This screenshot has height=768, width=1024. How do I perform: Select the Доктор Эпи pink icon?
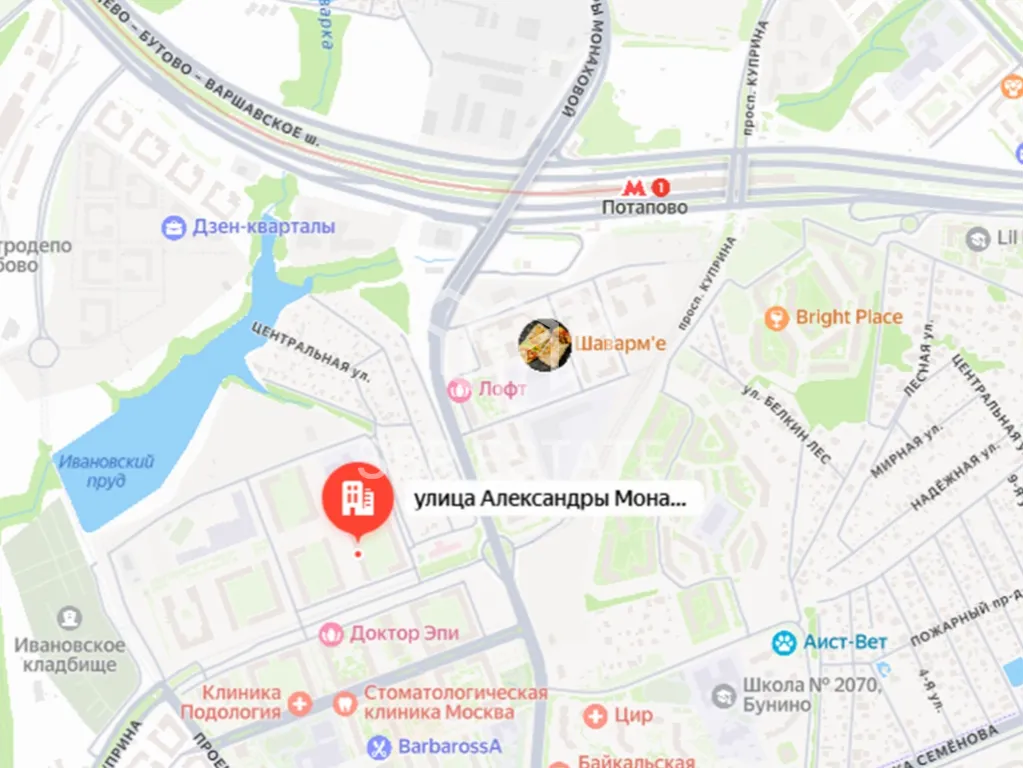click(331, 634)
